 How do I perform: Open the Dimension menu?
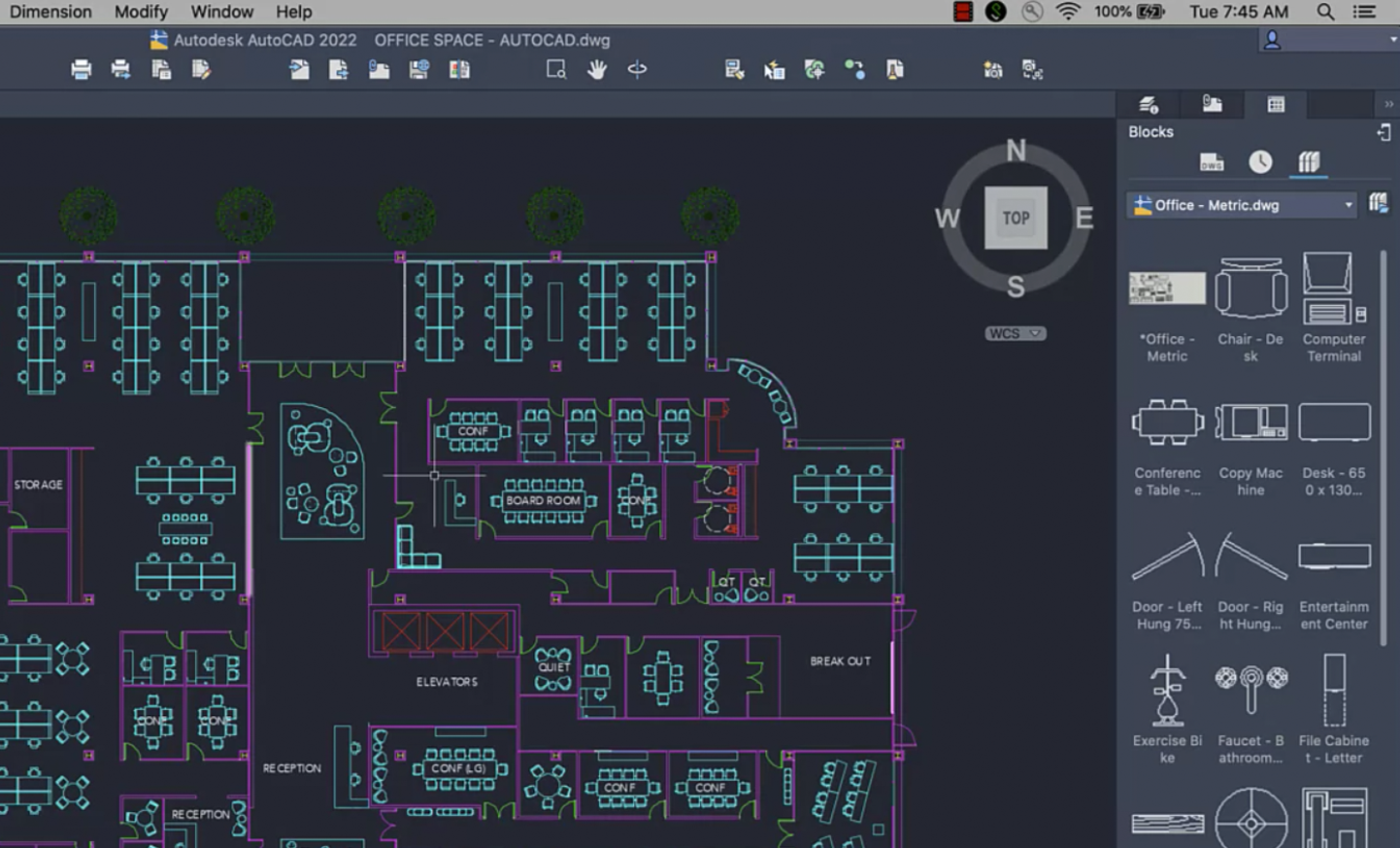point(50,12)
